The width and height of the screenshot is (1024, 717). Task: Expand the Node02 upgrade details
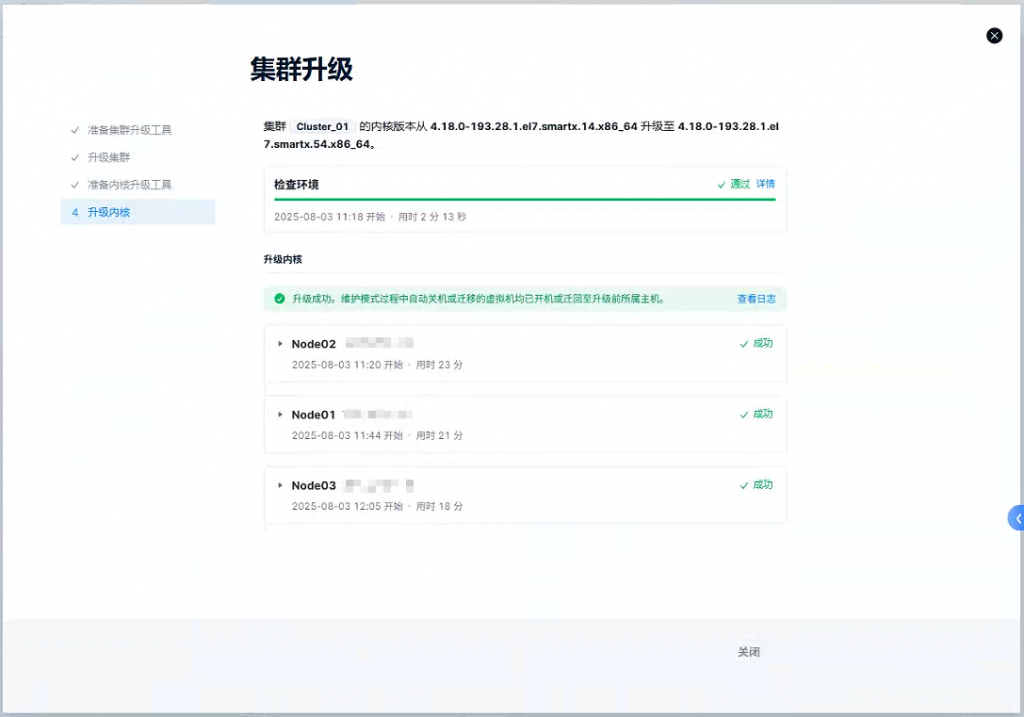click(280, 344)
